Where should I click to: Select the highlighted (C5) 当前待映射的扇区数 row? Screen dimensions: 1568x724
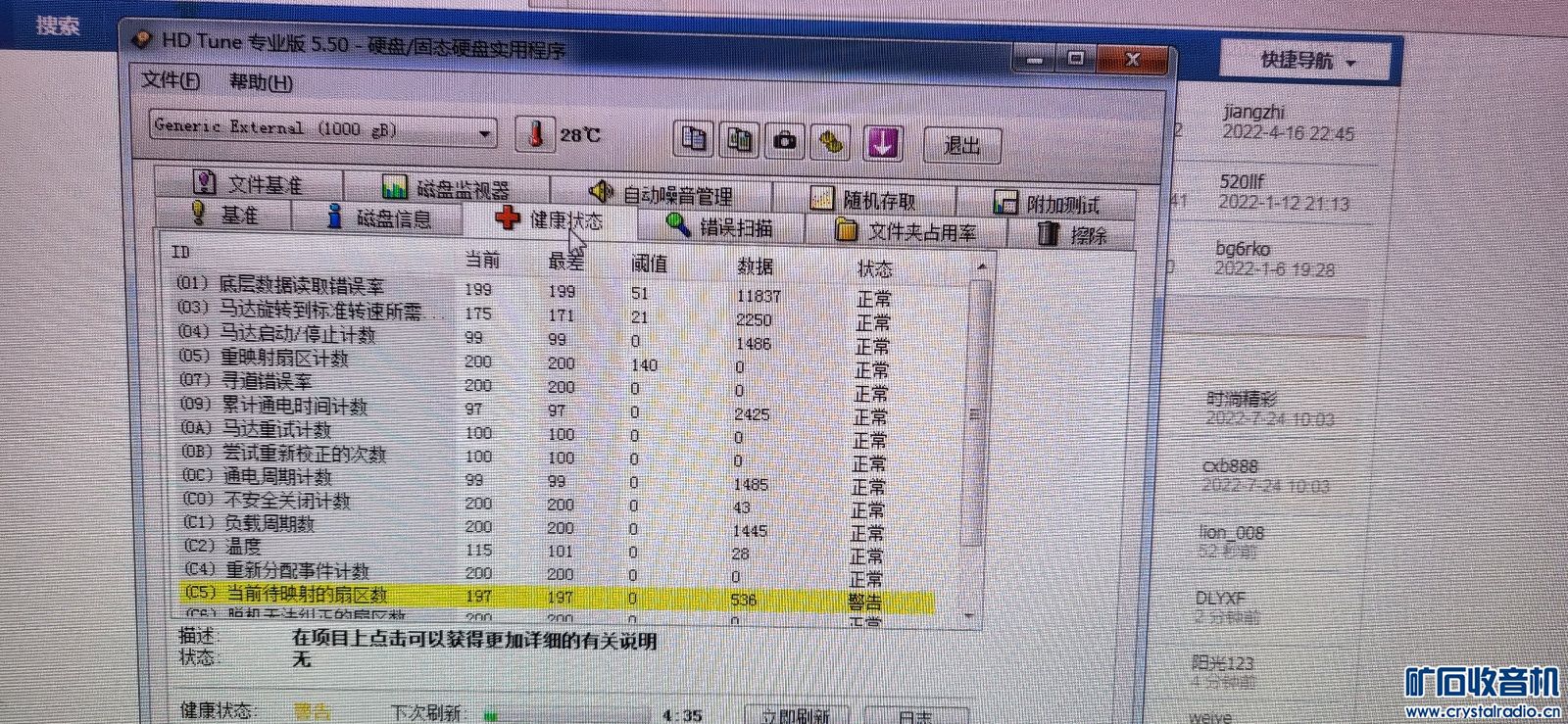[x=557, y=597]
